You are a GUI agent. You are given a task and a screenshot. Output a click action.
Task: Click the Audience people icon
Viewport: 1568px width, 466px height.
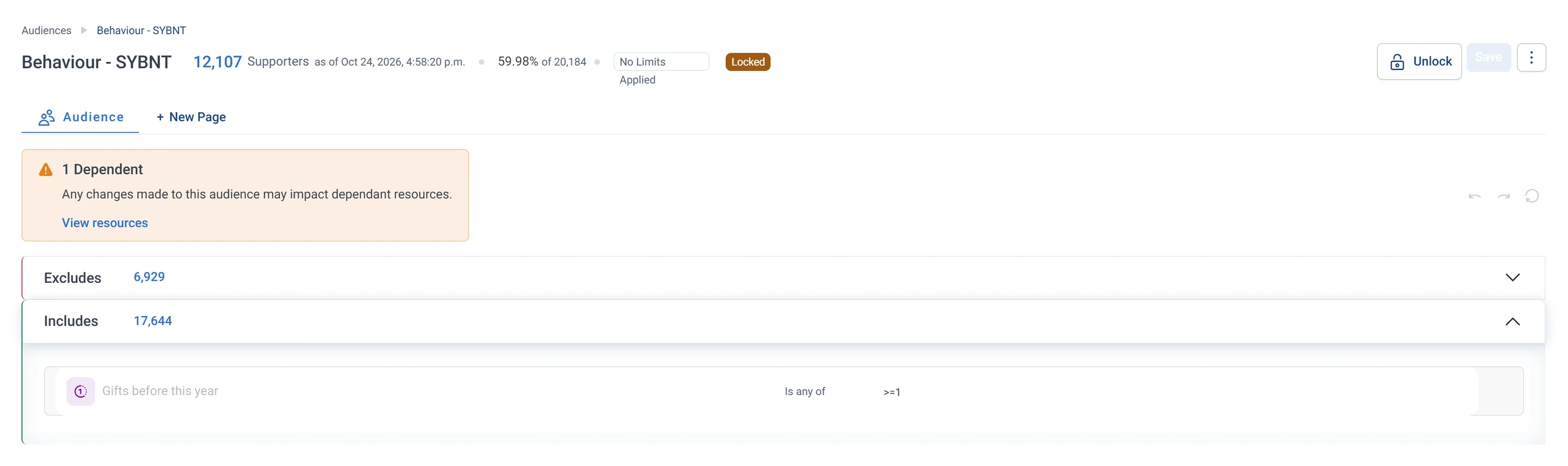47,118
